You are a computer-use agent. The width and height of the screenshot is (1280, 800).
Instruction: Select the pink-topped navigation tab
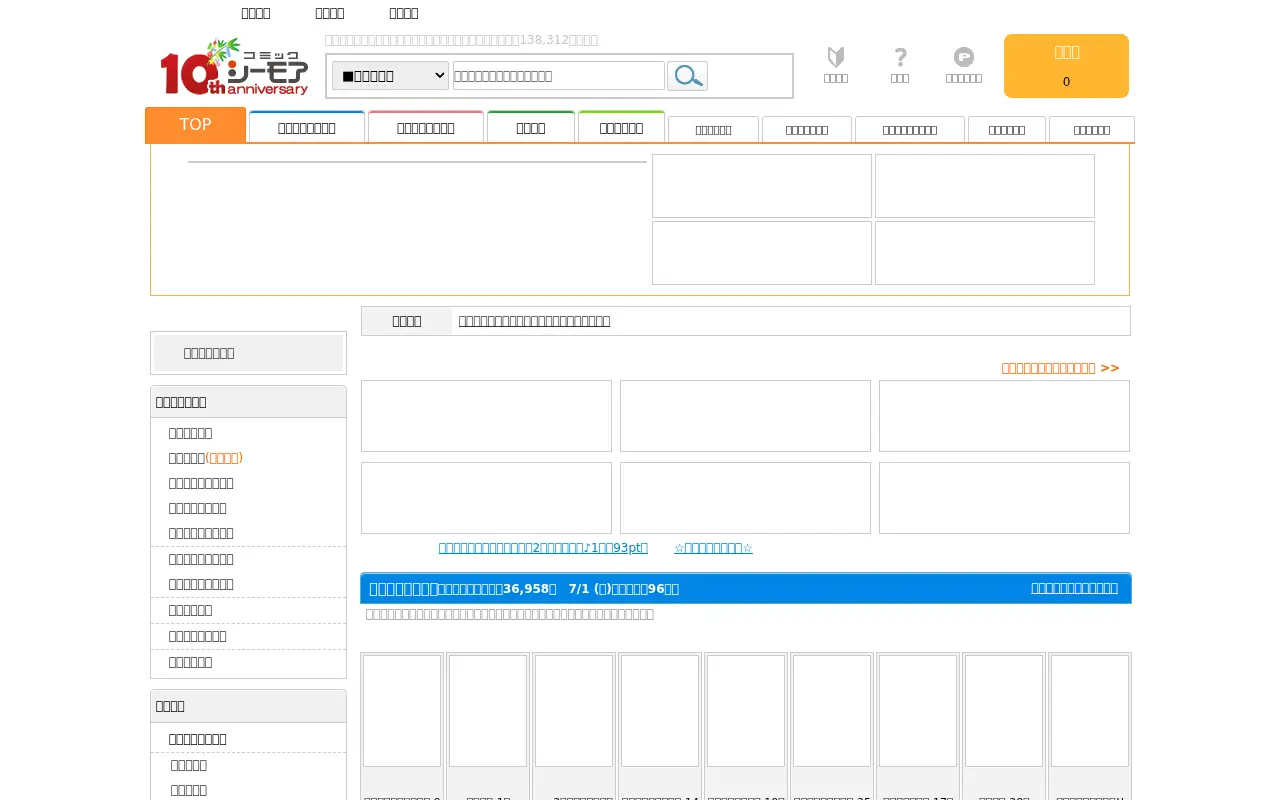[x=426, y=127]
